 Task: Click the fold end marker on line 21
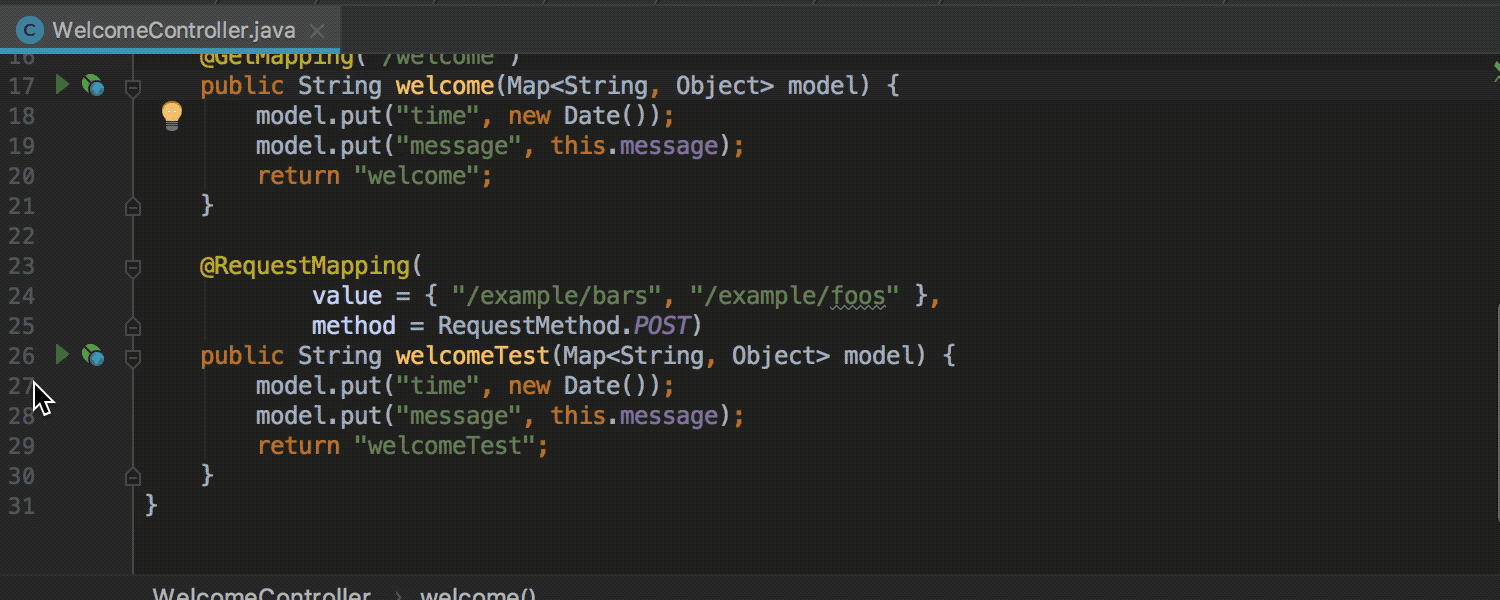(132, 207)
